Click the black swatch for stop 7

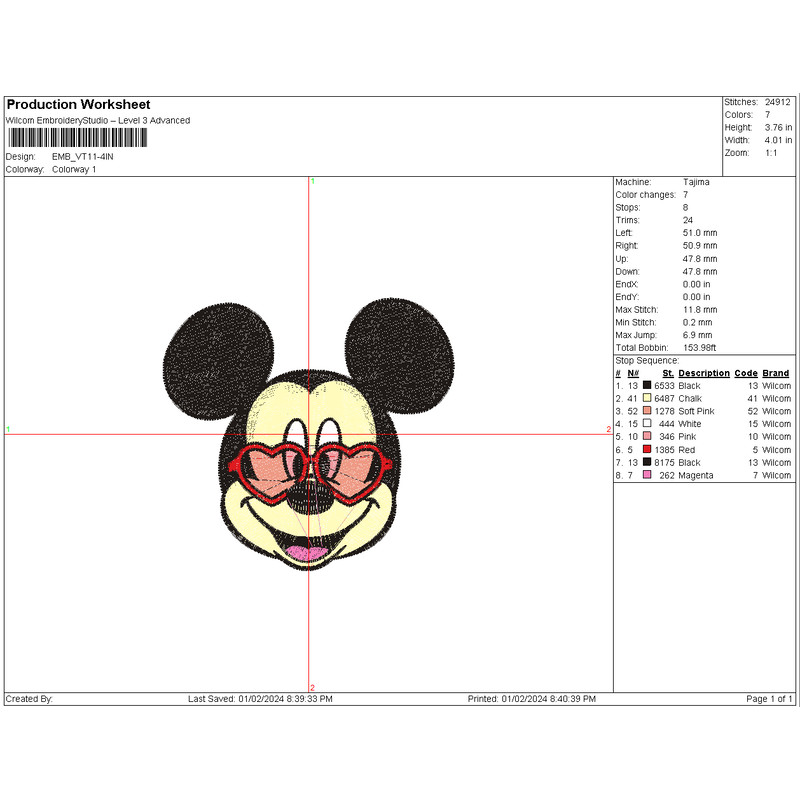click(647, 463)
